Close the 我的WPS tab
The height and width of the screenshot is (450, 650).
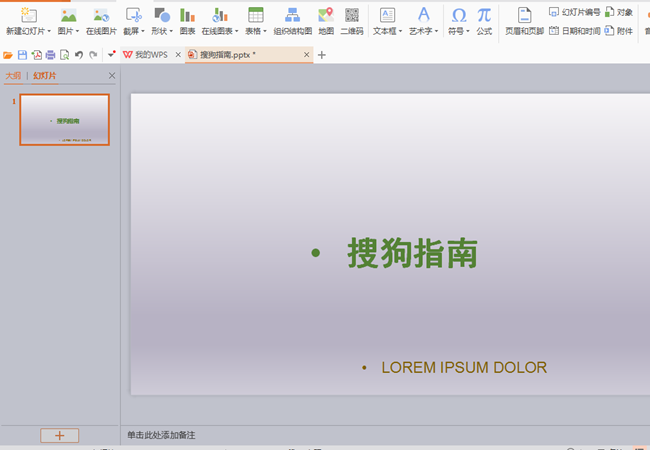click(178, 55)
